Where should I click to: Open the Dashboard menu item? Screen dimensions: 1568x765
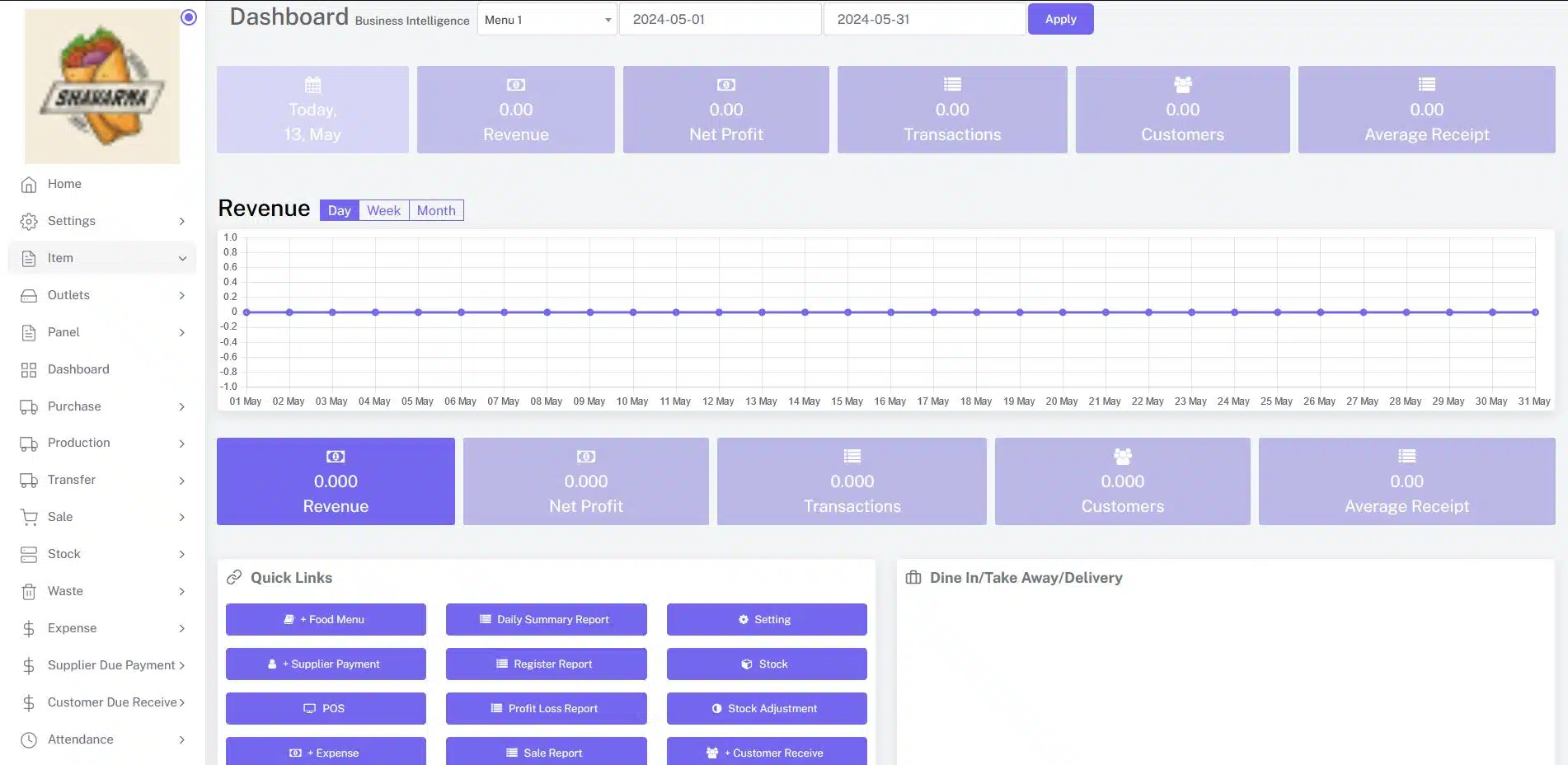102,369
